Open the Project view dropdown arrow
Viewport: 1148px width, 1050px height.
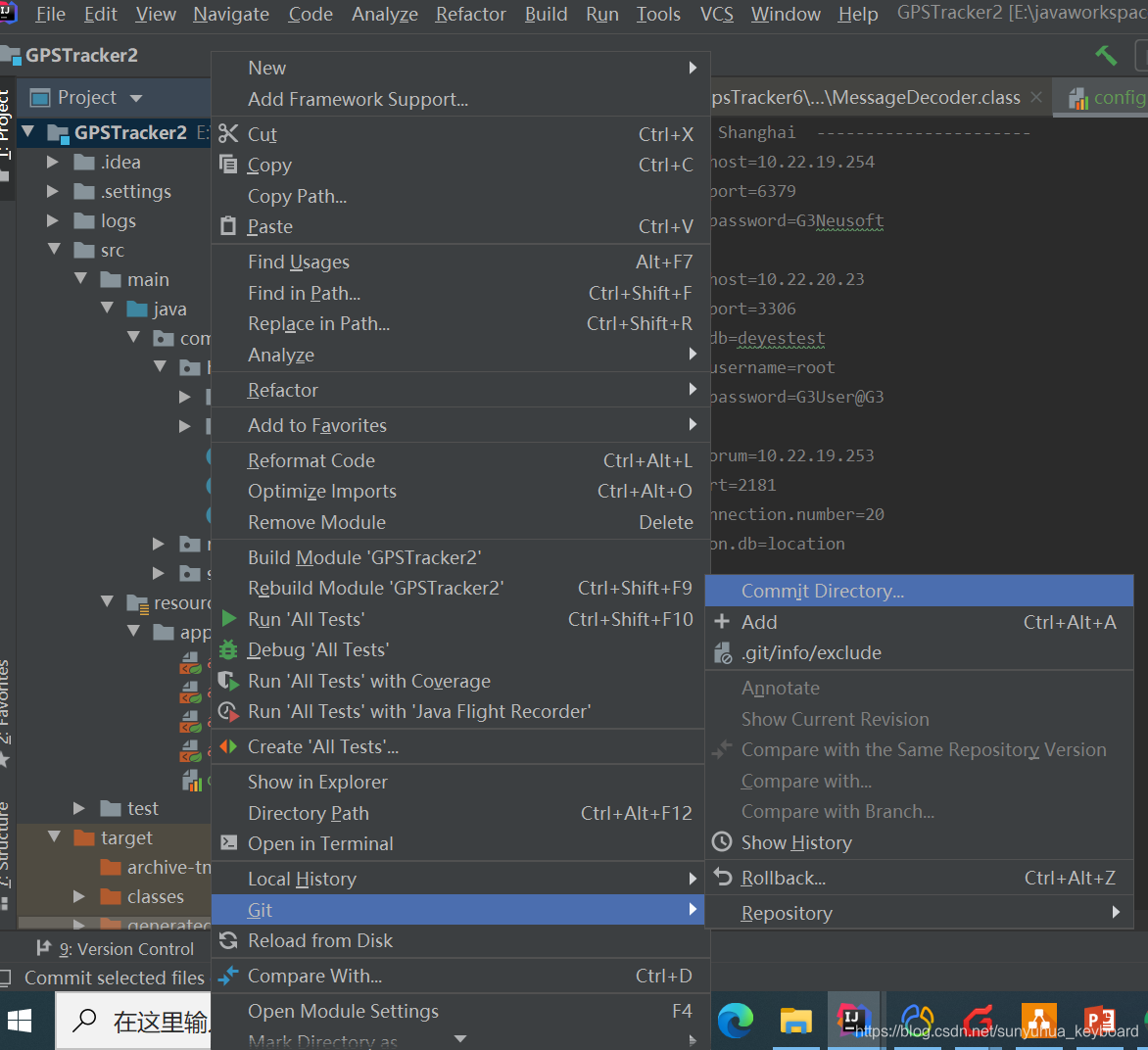pyautogui.click(x=135, y=98)
